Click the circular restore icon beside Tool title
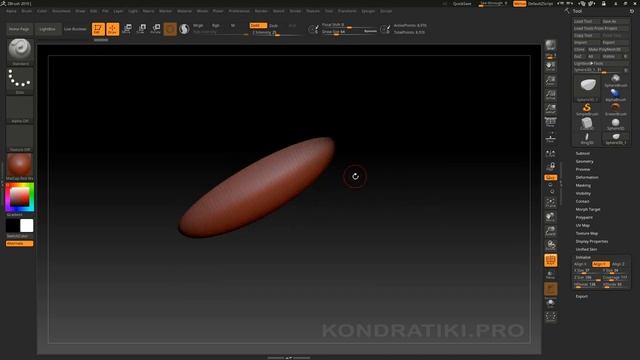This screenshot has width=640, height=360. 631,11
